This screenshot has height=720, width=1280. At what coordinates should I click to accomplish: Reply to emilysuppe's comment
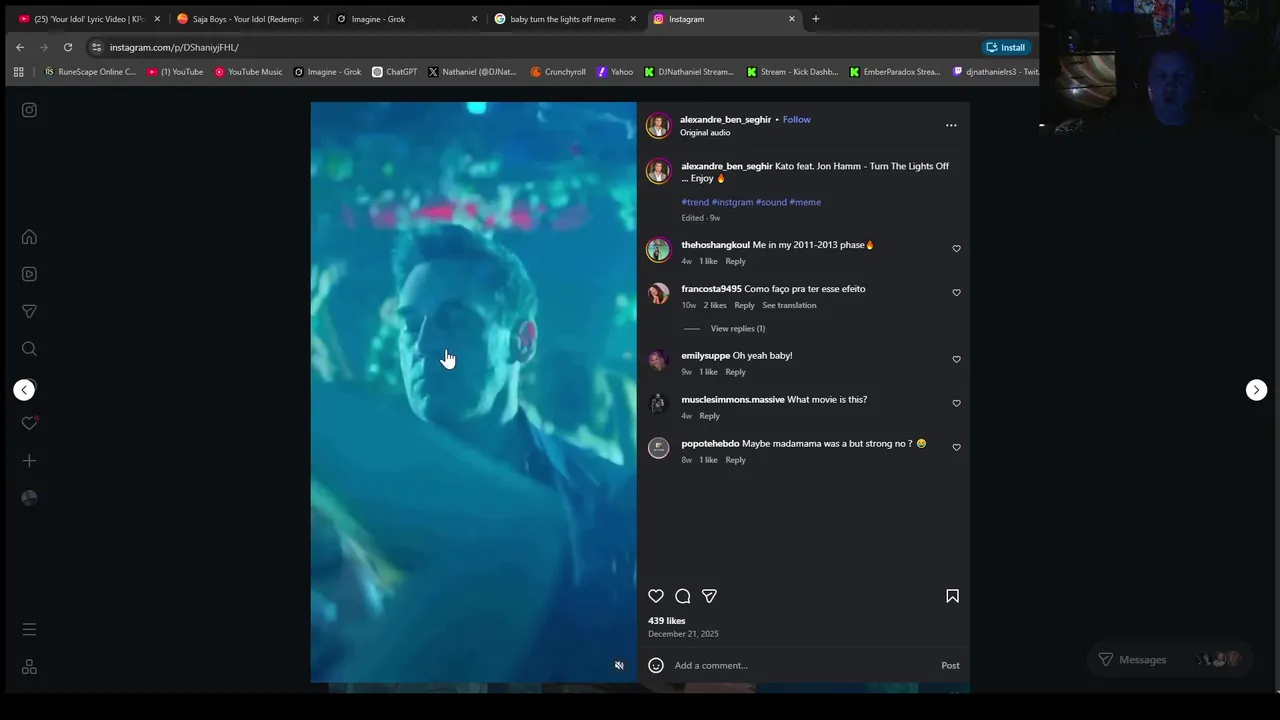click(735, 371)
